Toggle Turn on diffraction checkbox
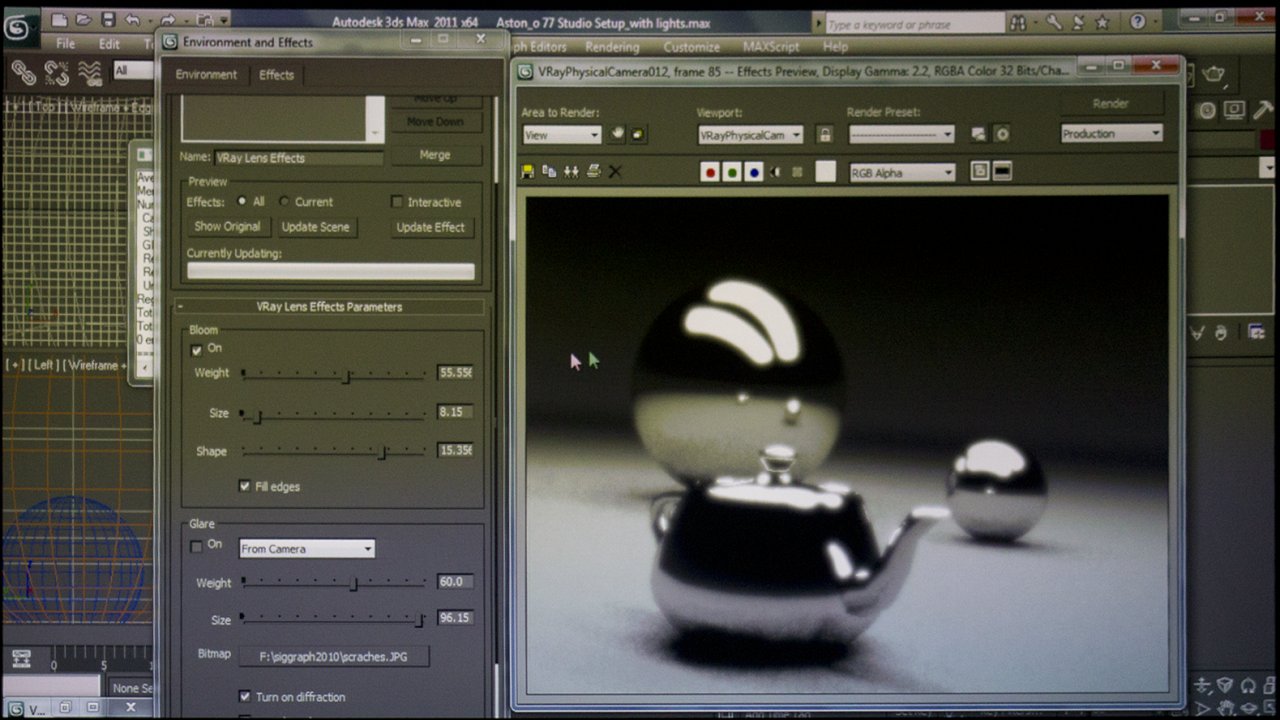This screenshot has height=720, width=1280. [245, 696]
